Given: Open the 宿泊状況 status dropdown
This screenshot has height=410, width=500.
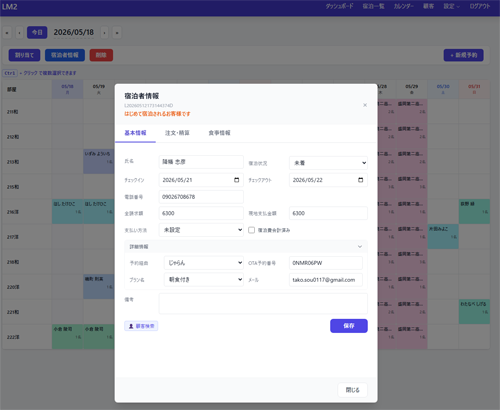Looking at the screenshot, I should pos(328,163).
